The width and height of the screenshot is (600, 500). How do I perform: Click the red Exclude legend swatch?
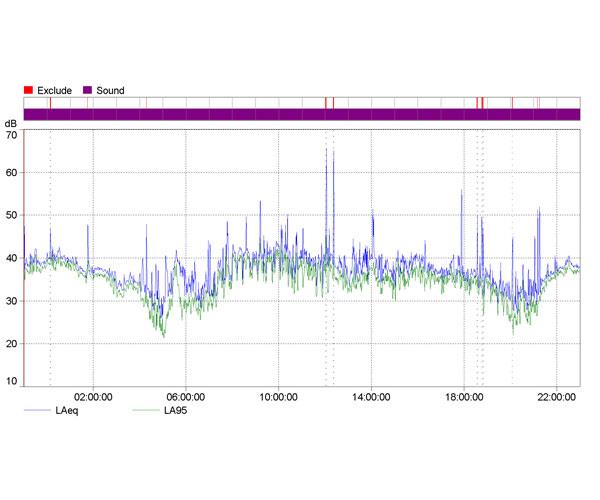click(x=29, y=90)
